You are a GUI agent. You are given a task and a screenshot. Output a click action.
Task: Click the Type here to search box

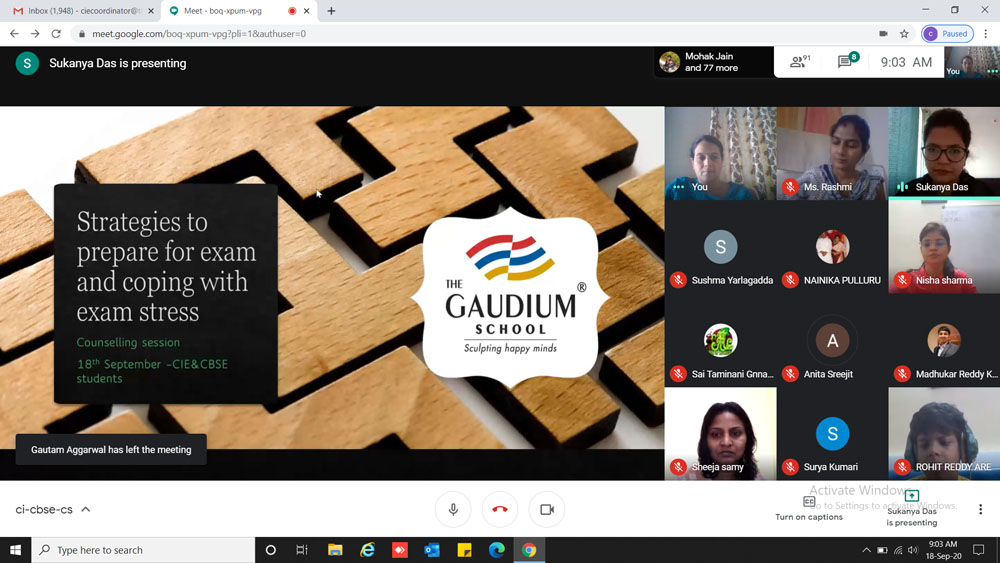143,550
